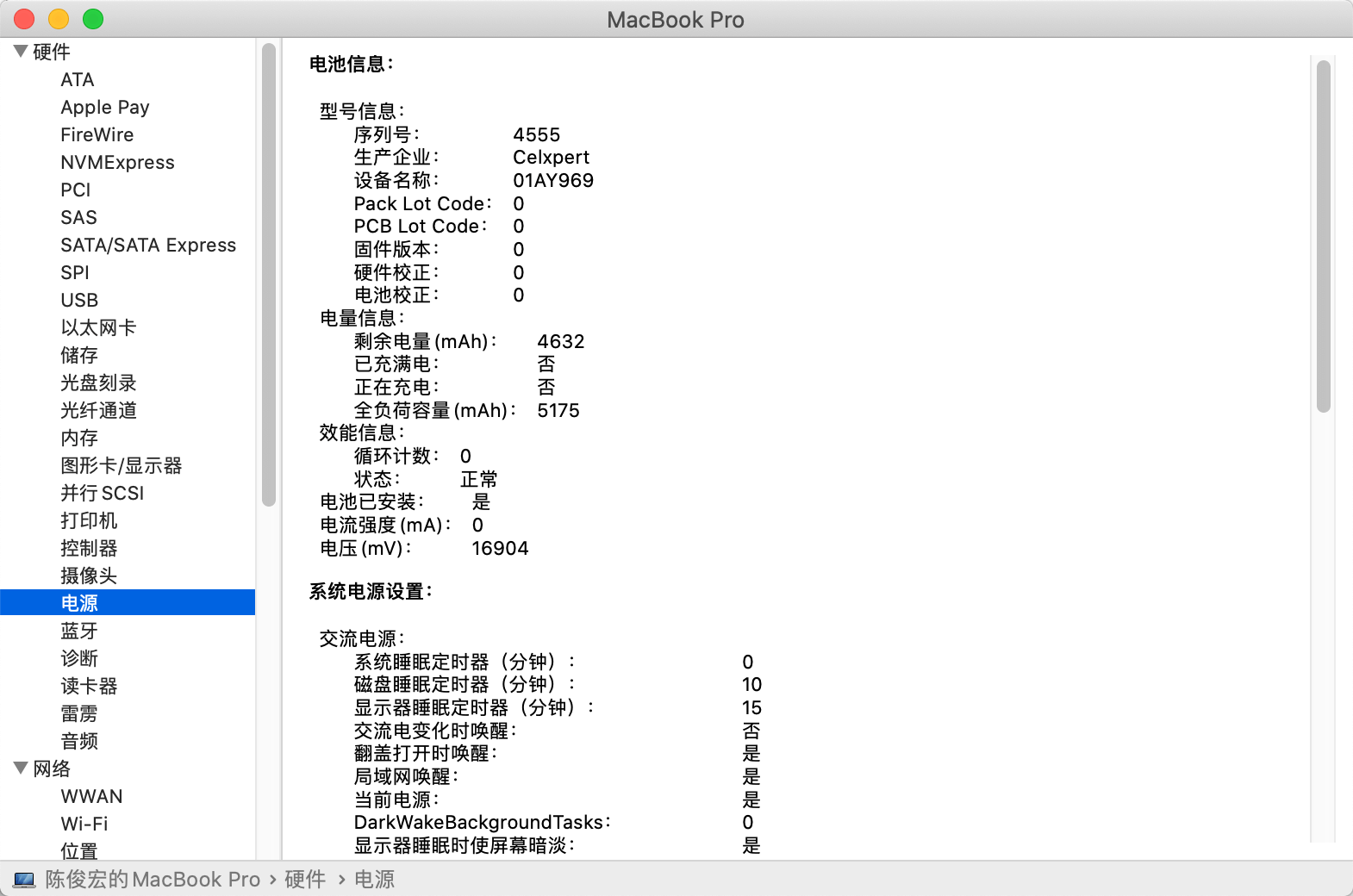Screen dimensions: 1353x896
Task: Collapse the 硬件 section triangle
Action: pos(21,52)
